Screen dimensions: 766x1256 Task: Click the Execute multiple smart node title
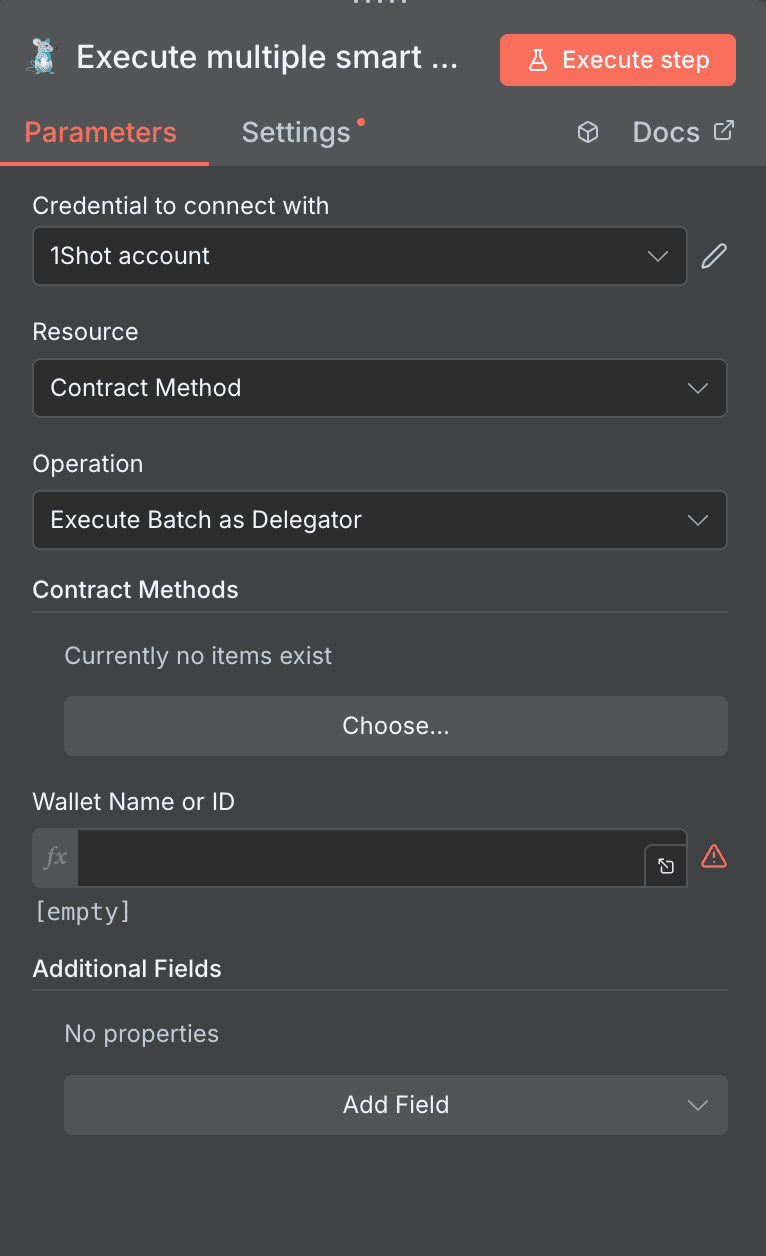pos(268,57)
